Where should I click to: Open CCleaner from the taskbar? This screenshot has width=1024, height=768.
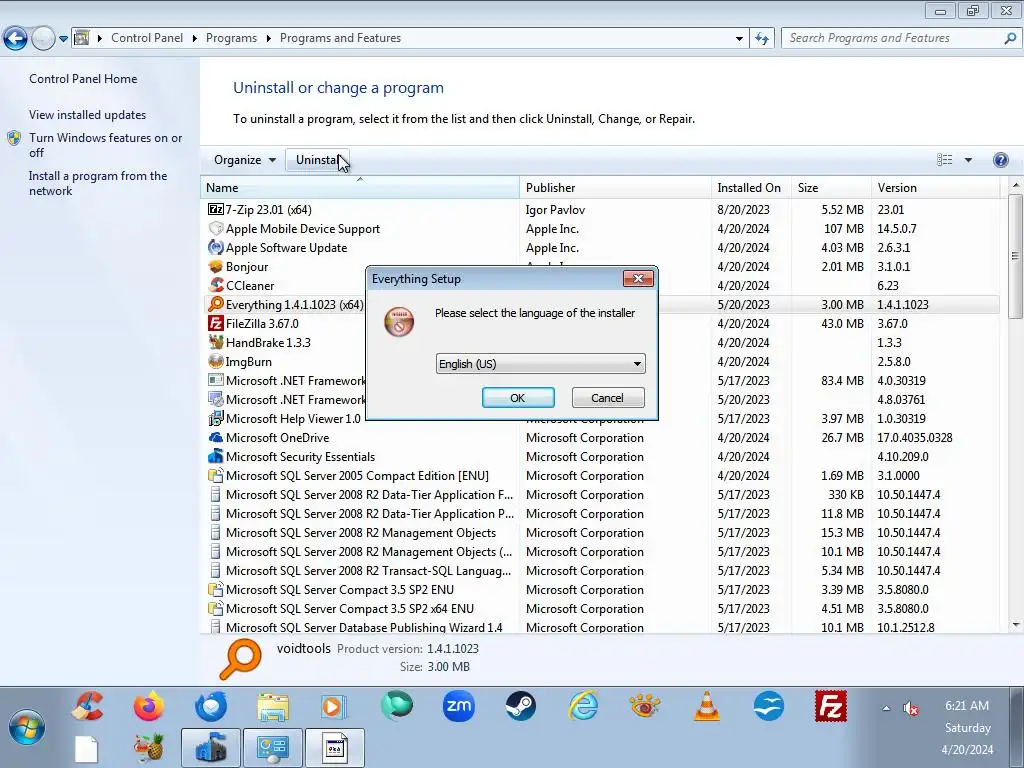[x=88, y=706]
